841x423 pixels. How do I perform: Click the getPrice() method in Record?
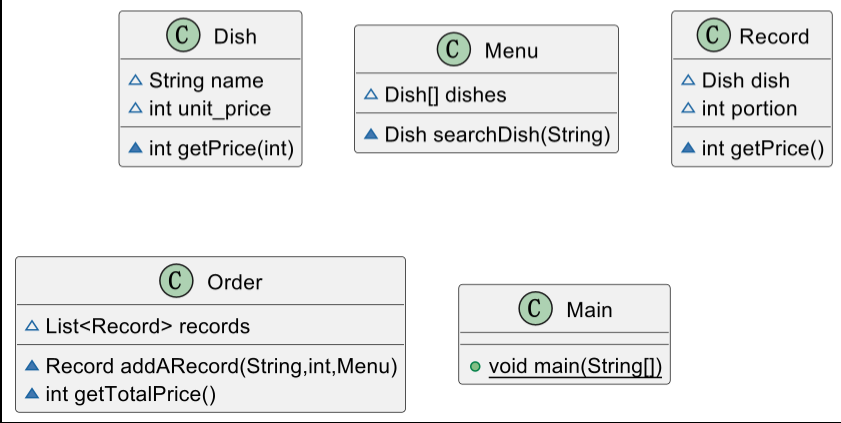[x=762, y=149]
